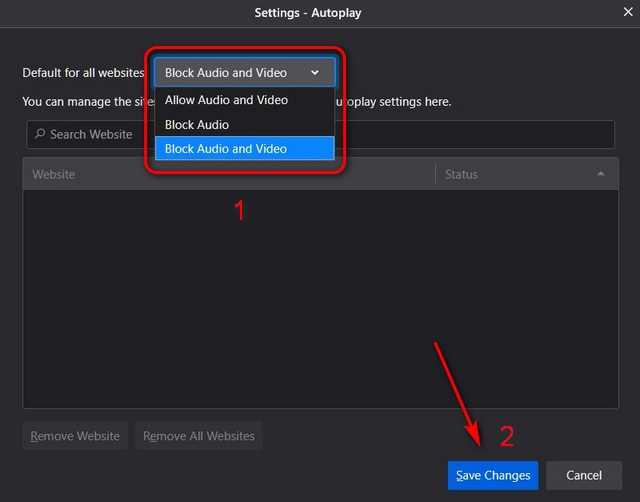Toggle Status column sort arrow

pyautogui.click(x=601, y=174)
